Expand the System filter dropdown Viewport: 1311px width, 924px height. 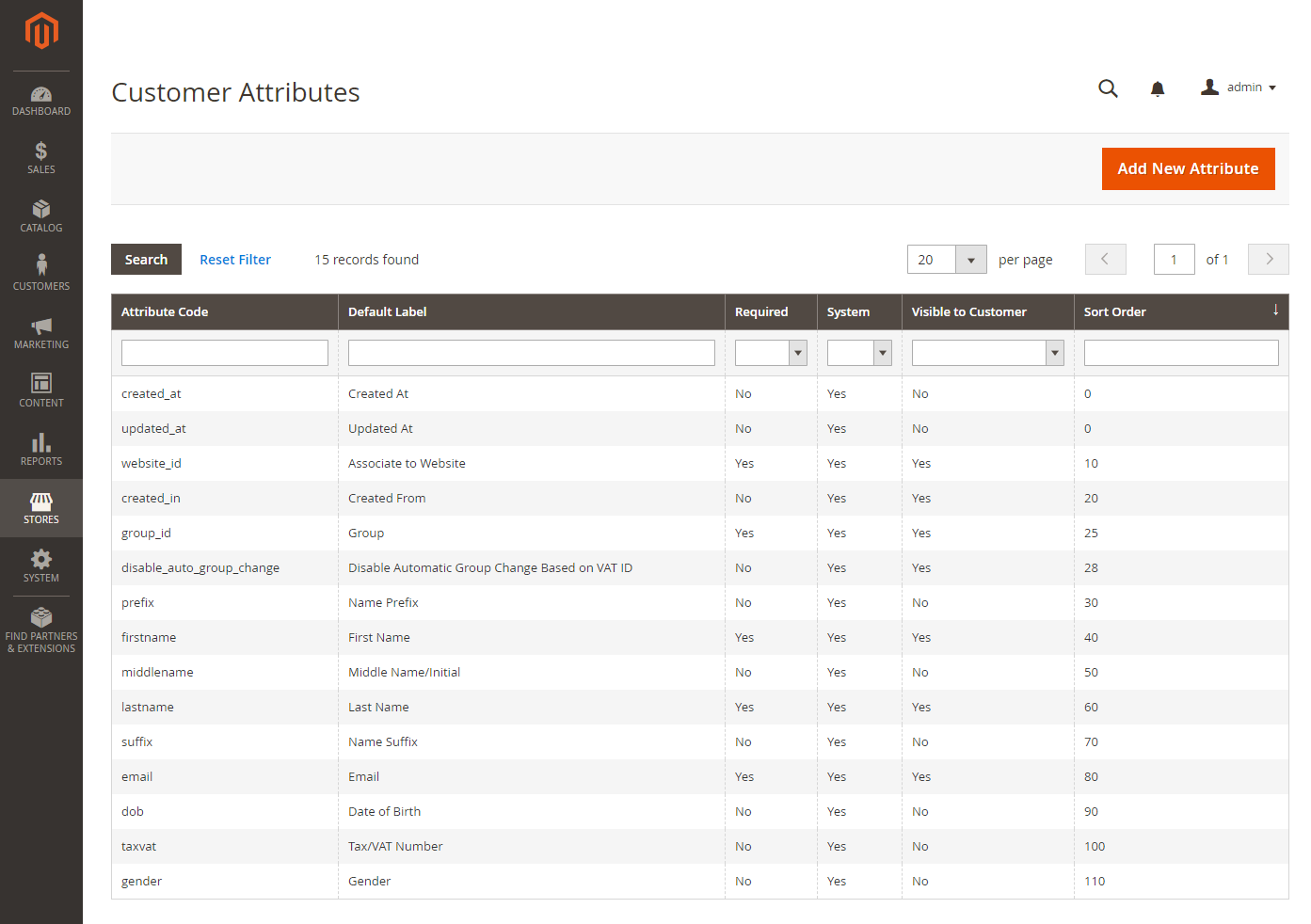(x=882, y=352)
